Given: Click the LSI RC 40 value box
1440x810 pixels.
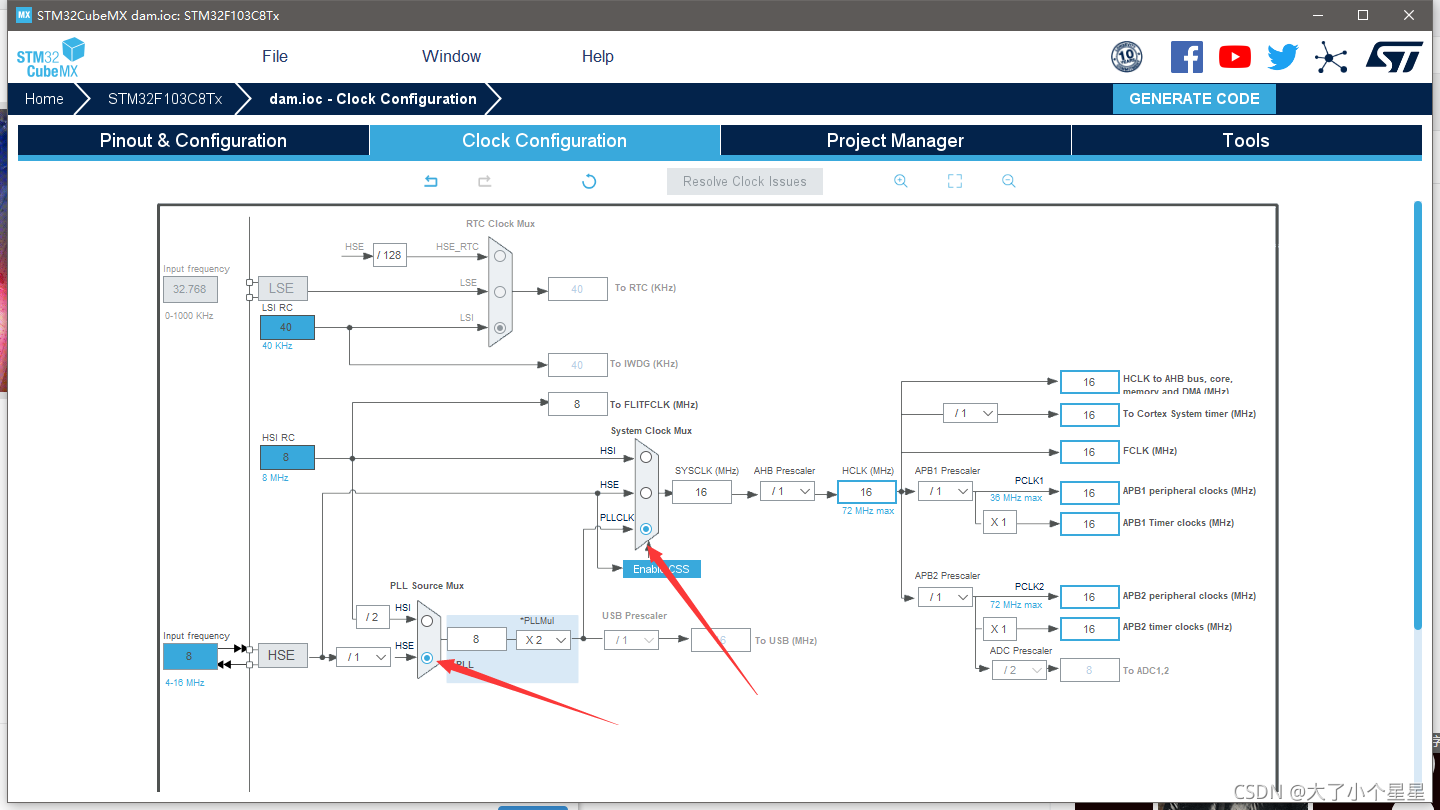Looking at the screenshot, I should pos(287,327).
